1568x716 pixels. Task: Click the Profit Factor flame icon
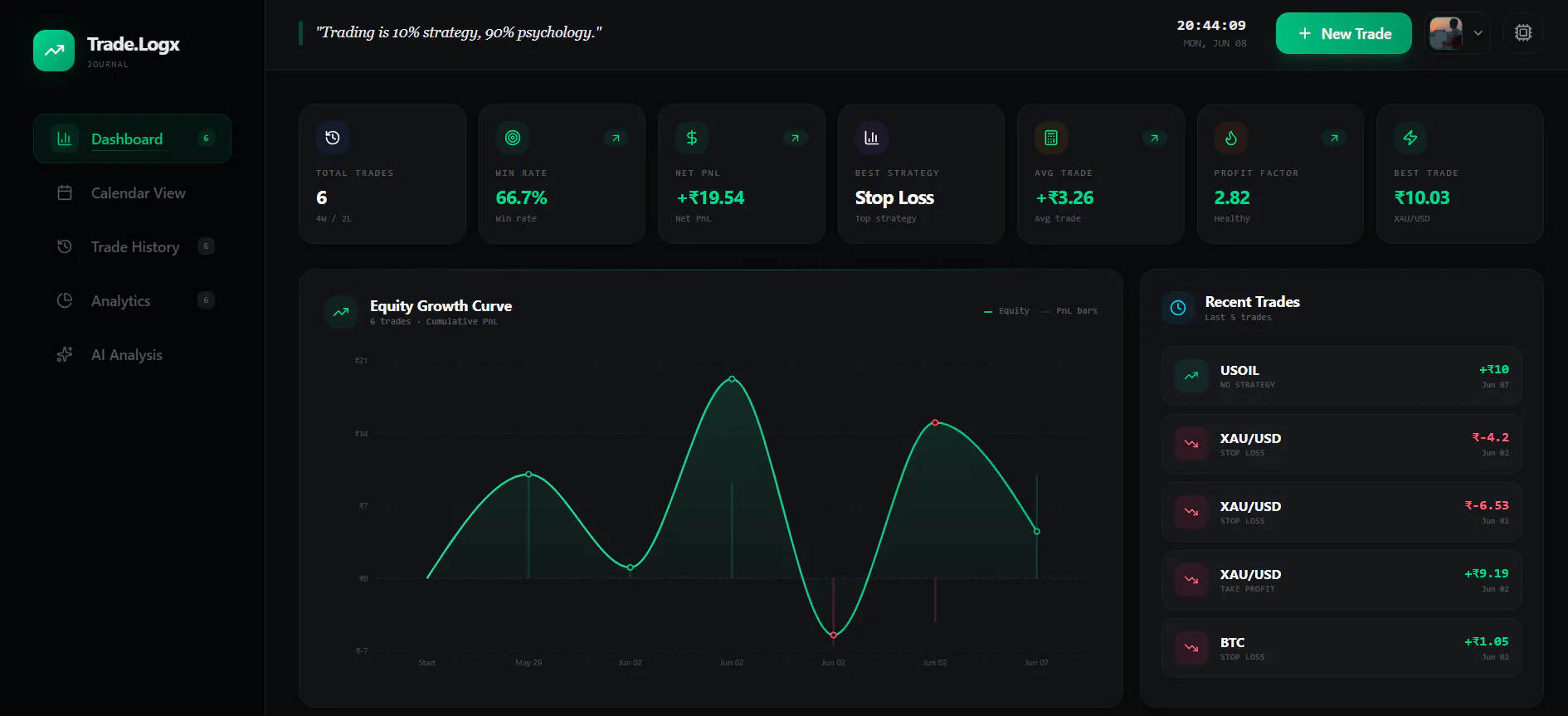point(1231,138)
